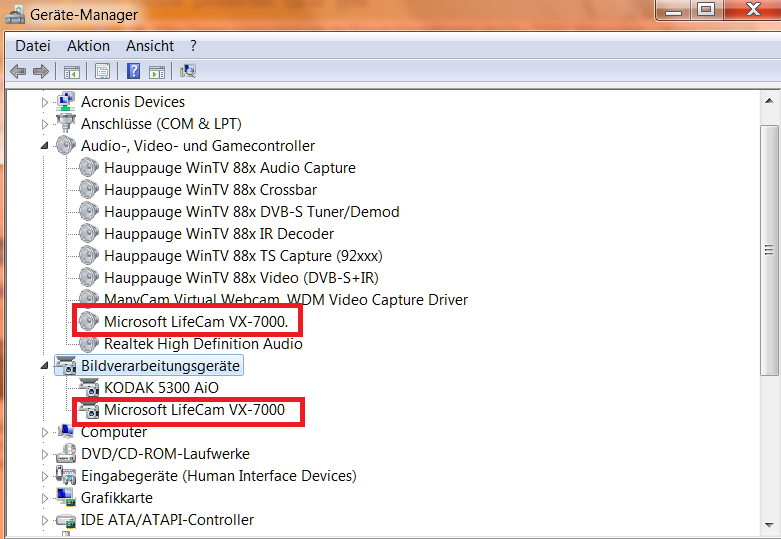Click the Eingabegeräte category icon
The width and height of the screenshot is (781, 539).
[66, 475]
